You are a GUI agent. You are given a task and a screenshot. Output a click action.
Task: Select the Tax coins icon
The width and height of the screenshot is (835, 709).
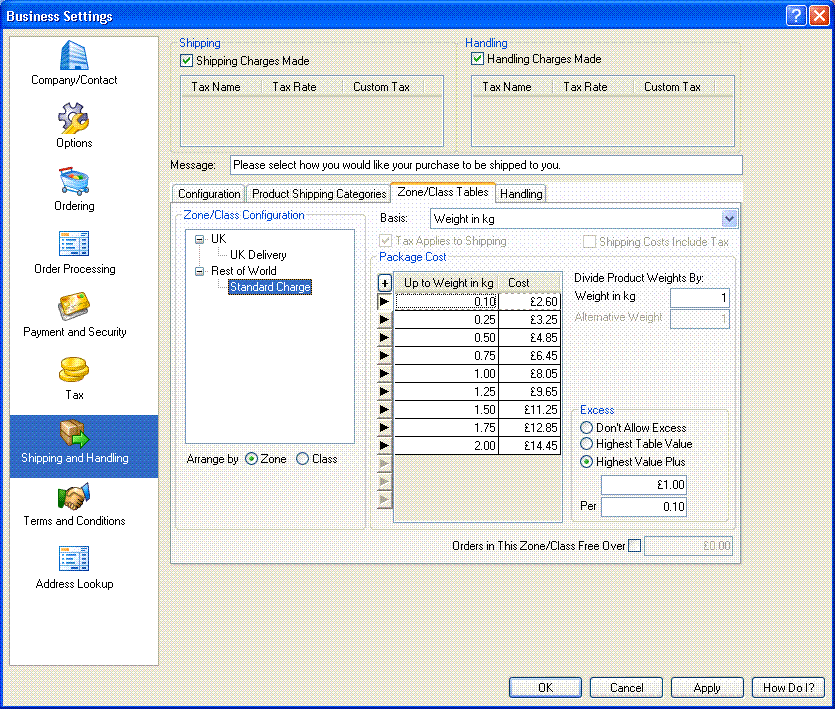pos(74,372)
